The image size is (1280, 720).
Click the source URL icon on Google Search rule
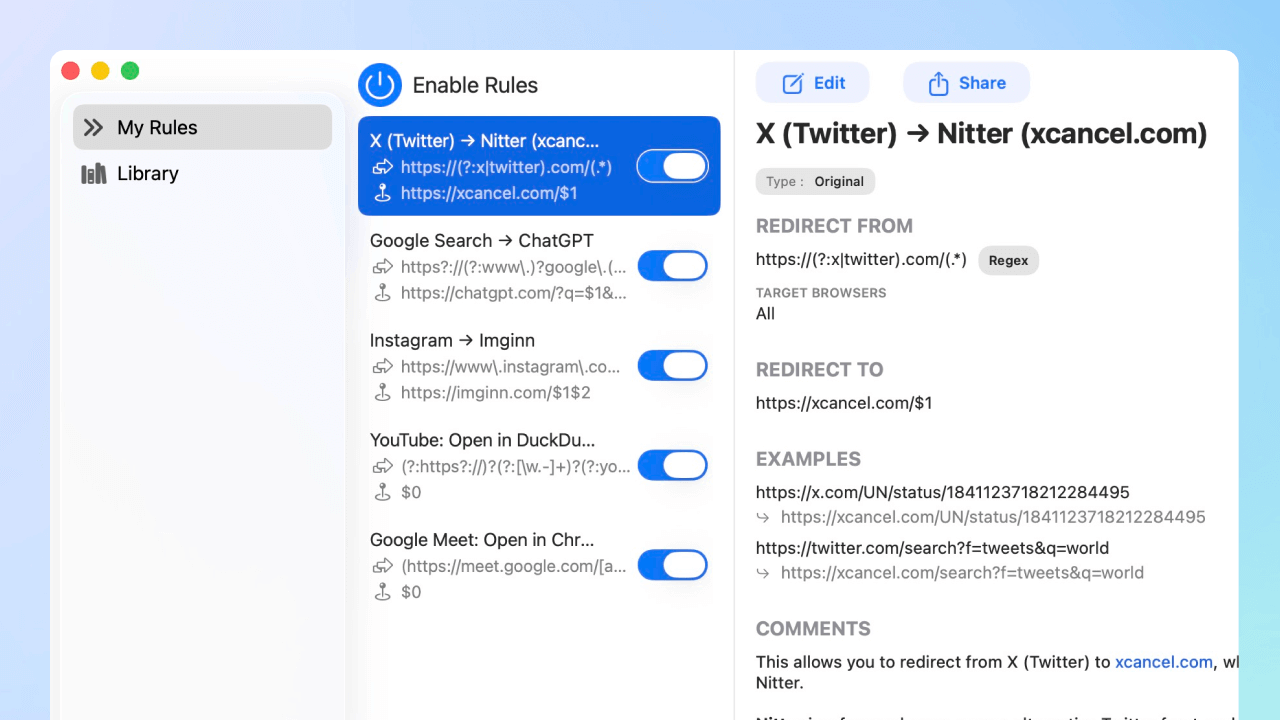click(x=382, y=267)
